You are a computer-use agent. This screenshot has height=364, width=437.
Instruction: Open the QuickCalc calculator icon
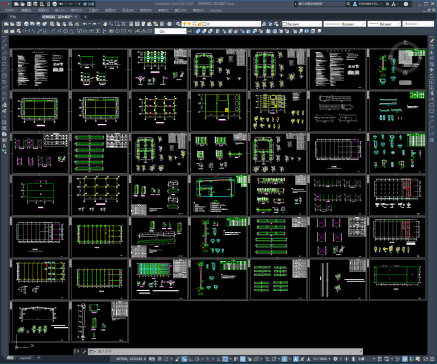161,24
